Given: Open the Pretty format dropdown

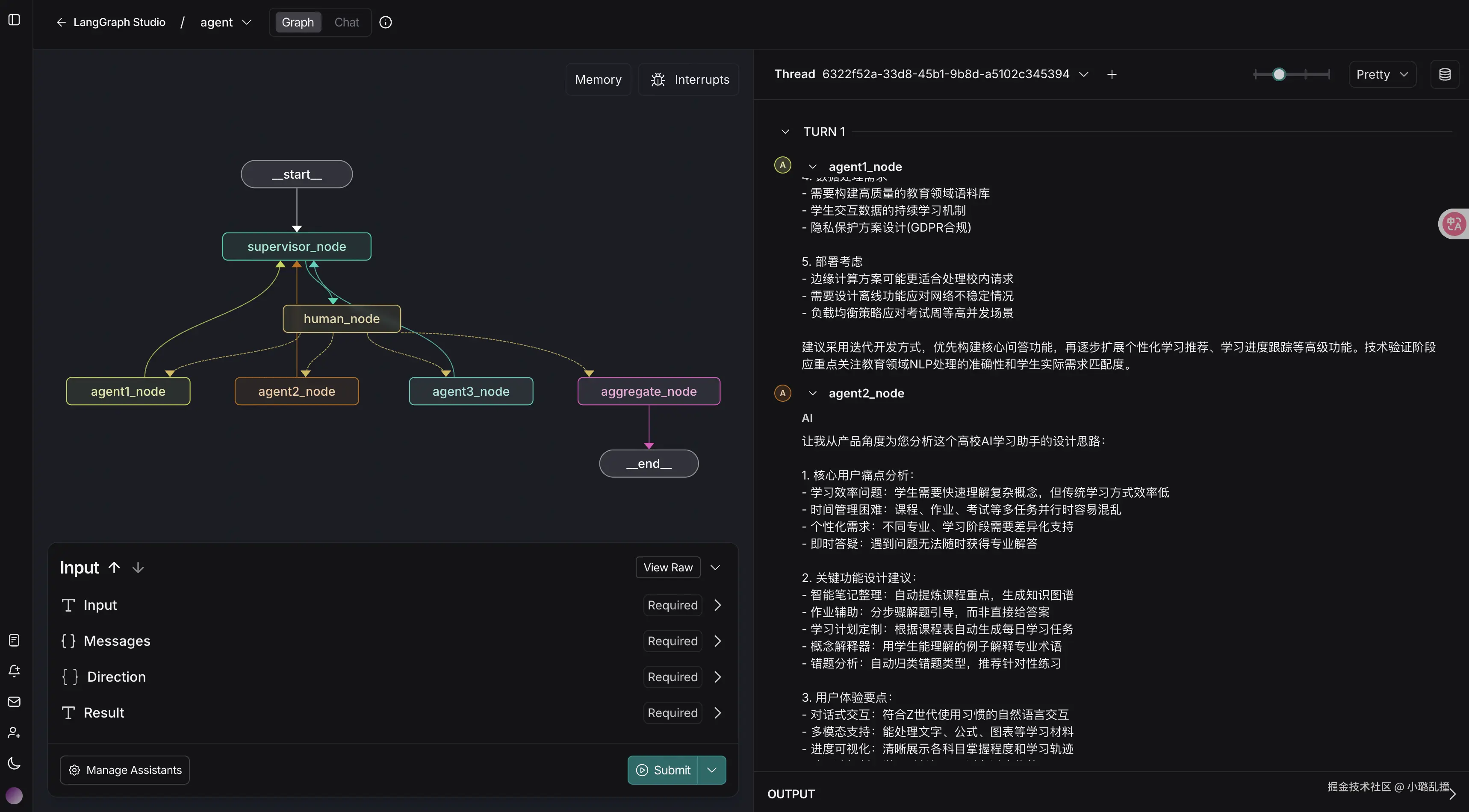Looking at the screenshot, I should (1382, 75).
